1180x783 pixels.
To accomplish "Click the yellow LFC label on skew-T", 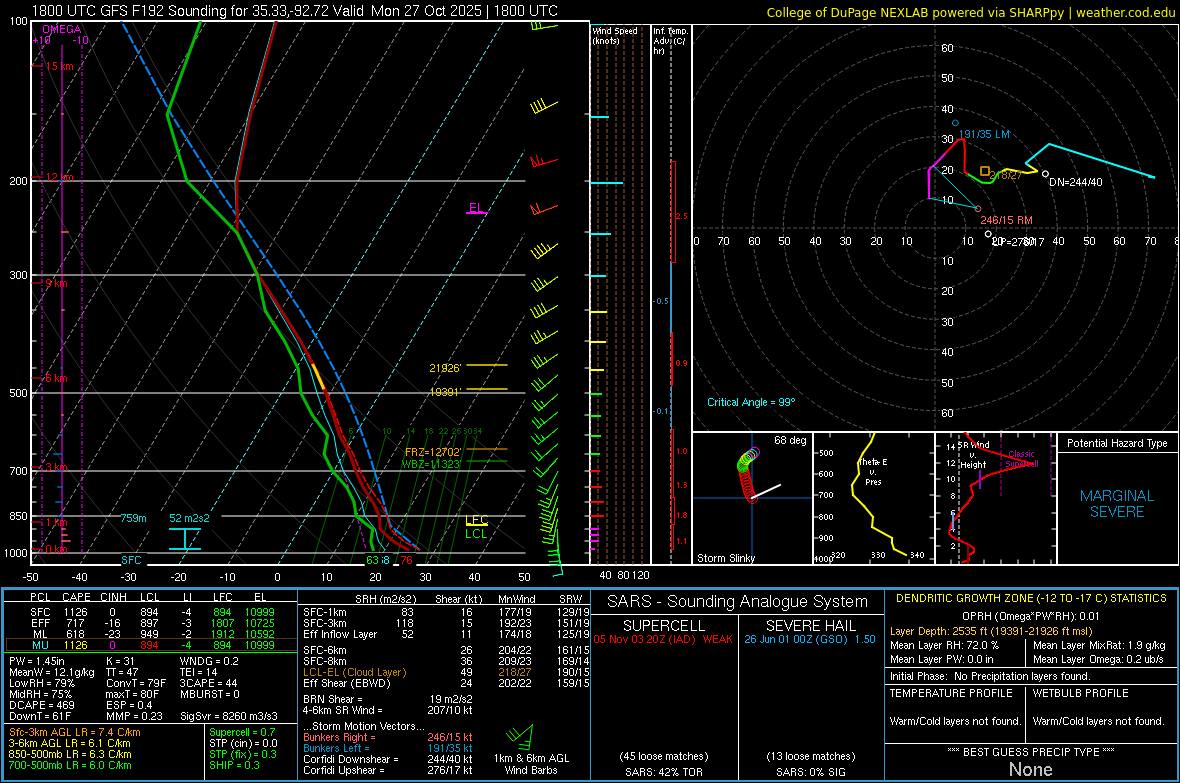I will point(477,519).
